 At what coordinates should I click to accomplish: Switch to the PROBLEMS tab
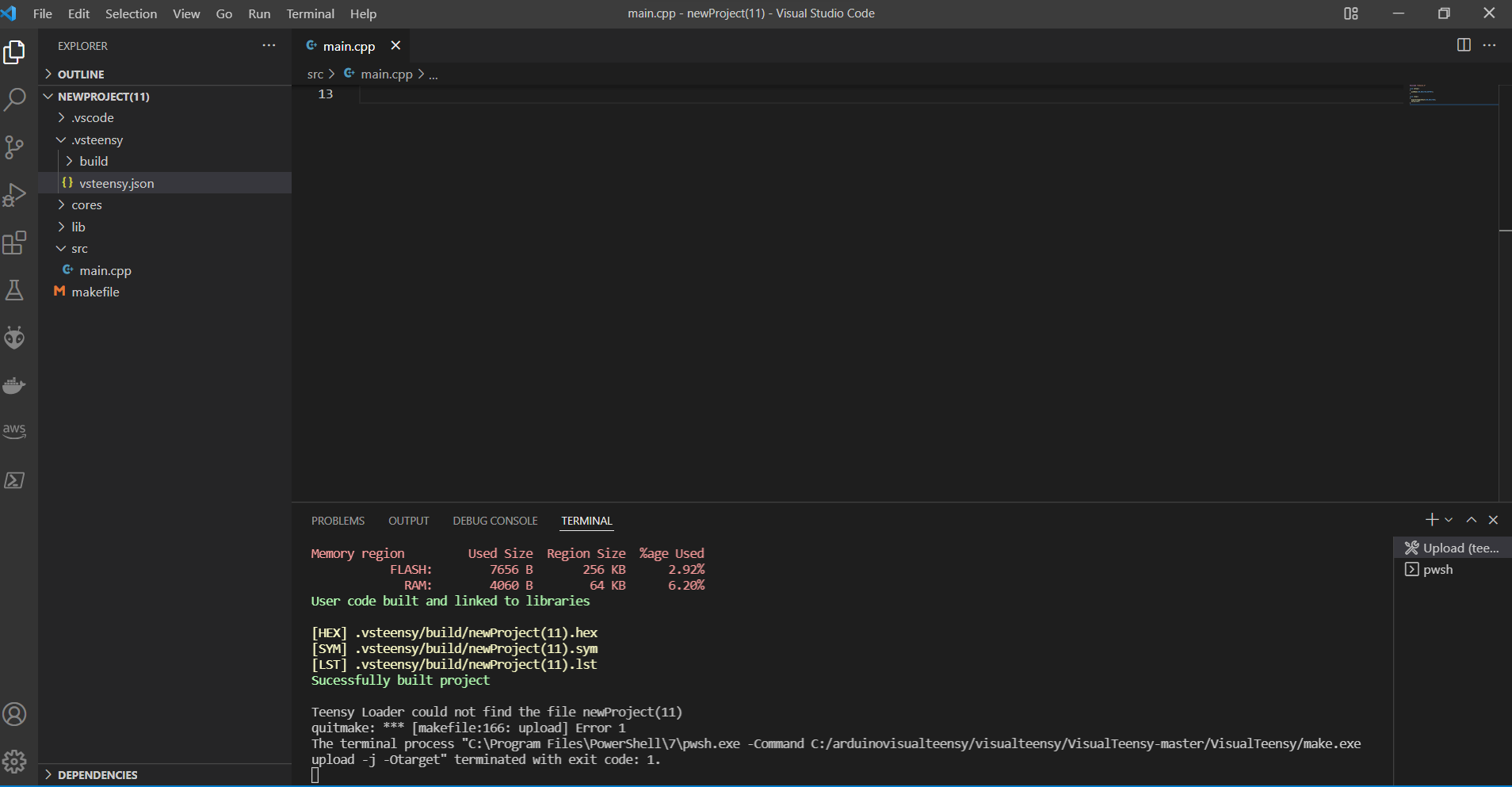(338, 521)
